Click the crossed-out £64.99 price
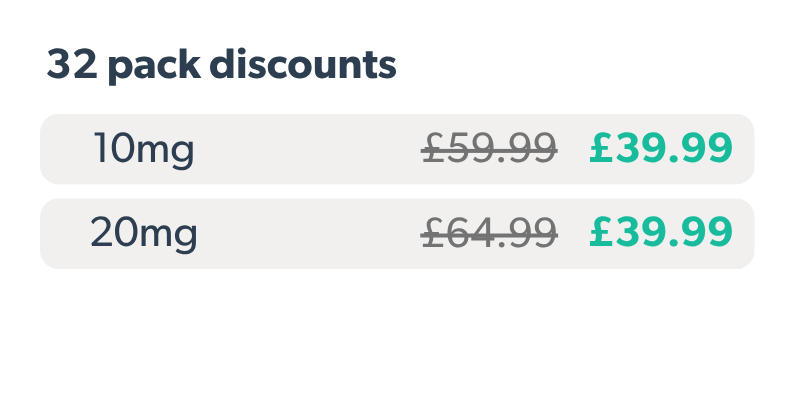The height and width of the screenshot is (400, 800). click(x=489, y=234)
